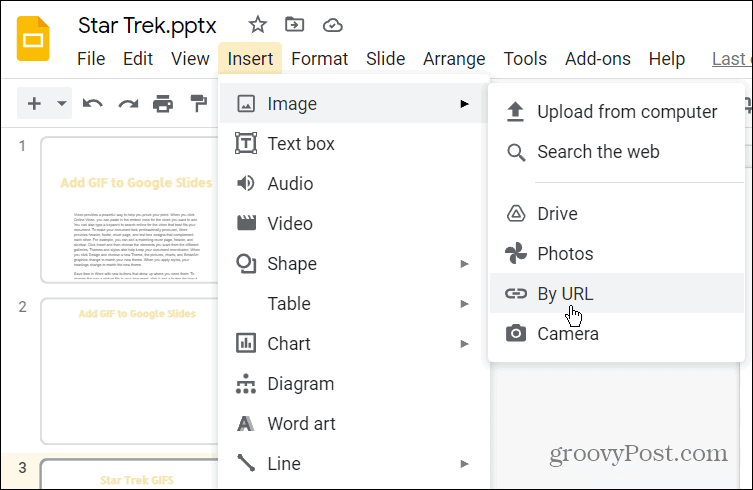The width and height of the screenshot is (753, 490).
Task: Insert a Text box
Action: coord(353,143)
